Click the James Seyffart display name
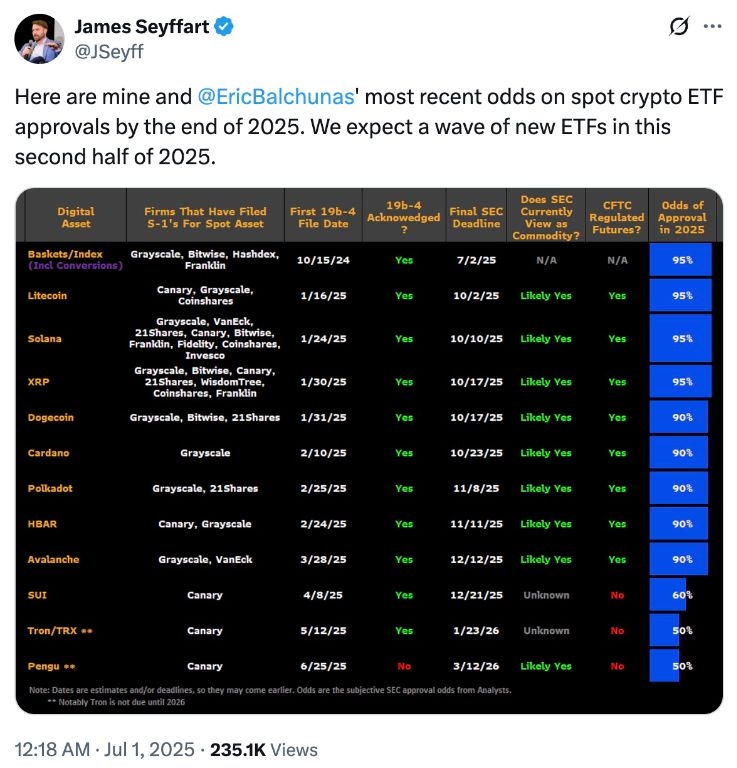Screen dimensions: 737x768 point(142,28)
